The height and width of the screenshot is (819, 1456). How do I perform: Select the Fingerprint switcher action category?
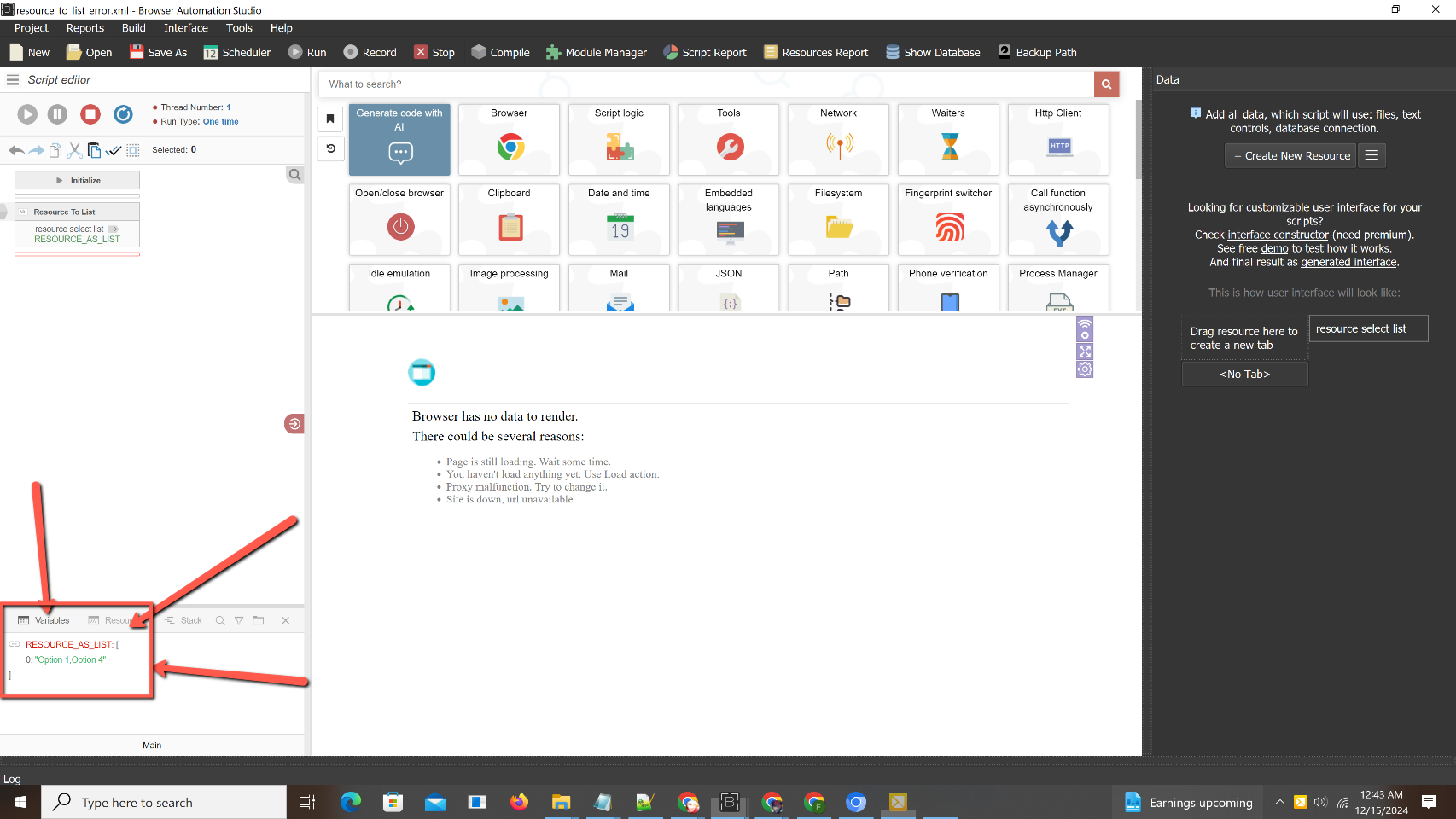(947, 220)
